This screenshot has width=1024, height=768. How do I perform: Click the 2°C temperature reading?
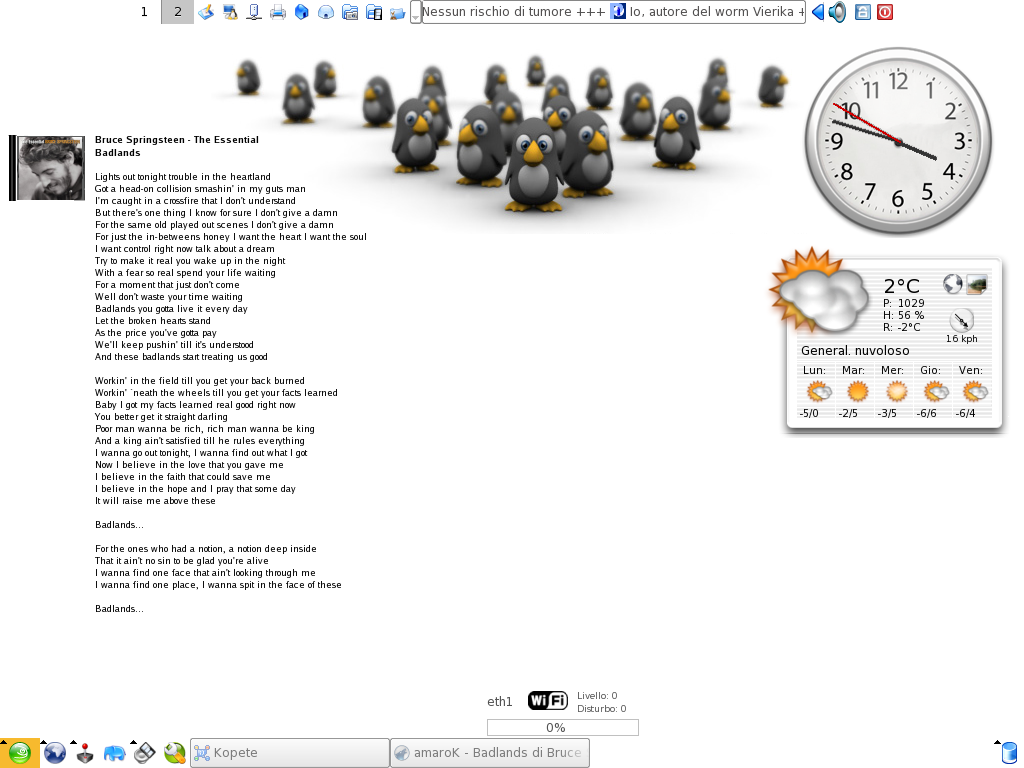(x=901, y=286)
